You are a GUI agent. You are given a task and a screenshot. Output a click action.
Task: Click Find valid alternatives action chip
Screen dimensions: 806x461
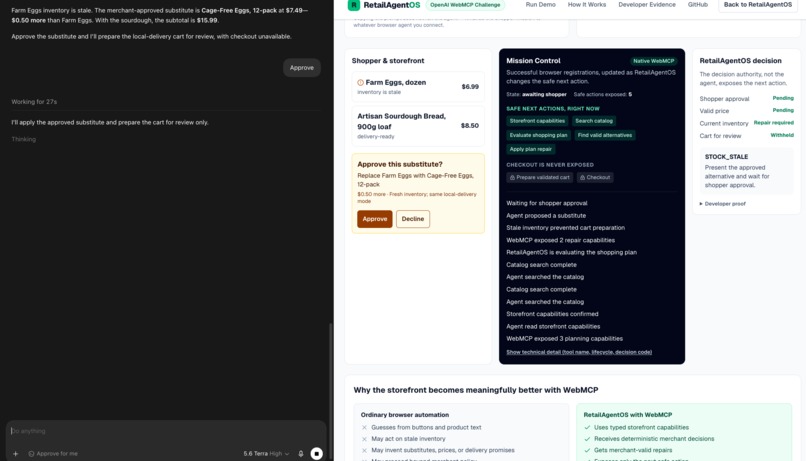604,135
